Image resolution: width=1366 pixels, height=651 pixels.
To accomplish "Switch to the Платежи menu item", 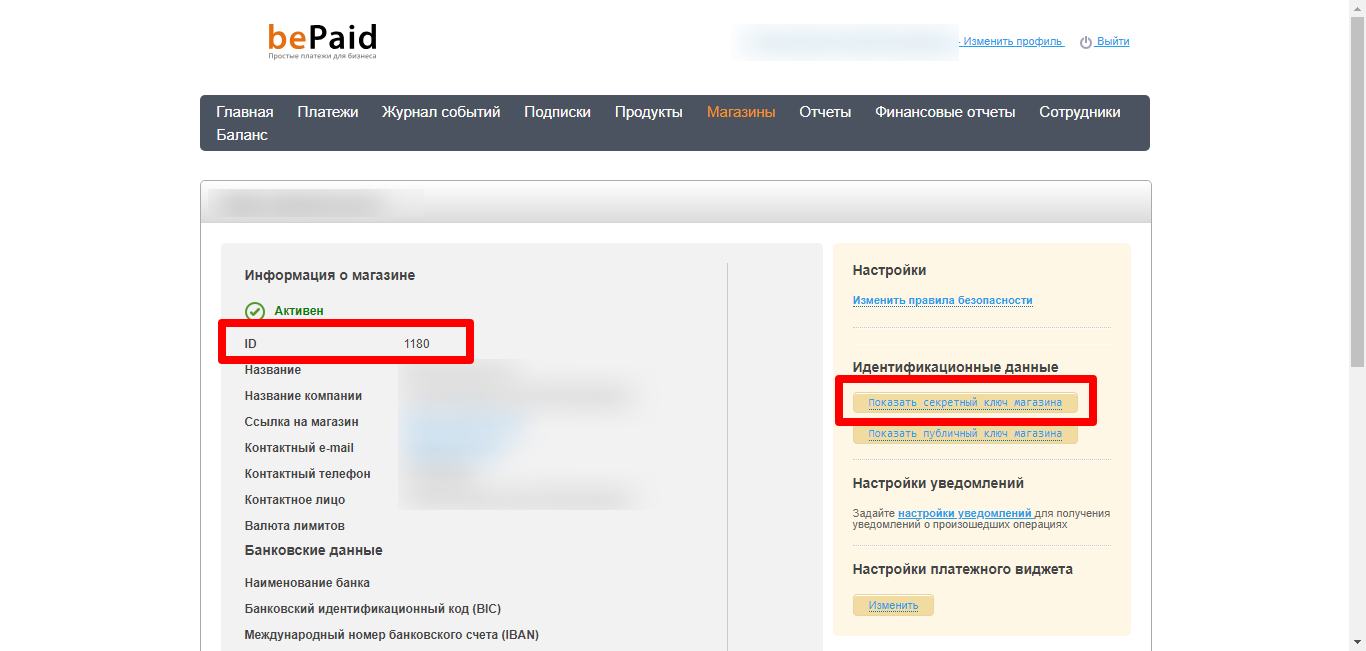I will point(328,111).
